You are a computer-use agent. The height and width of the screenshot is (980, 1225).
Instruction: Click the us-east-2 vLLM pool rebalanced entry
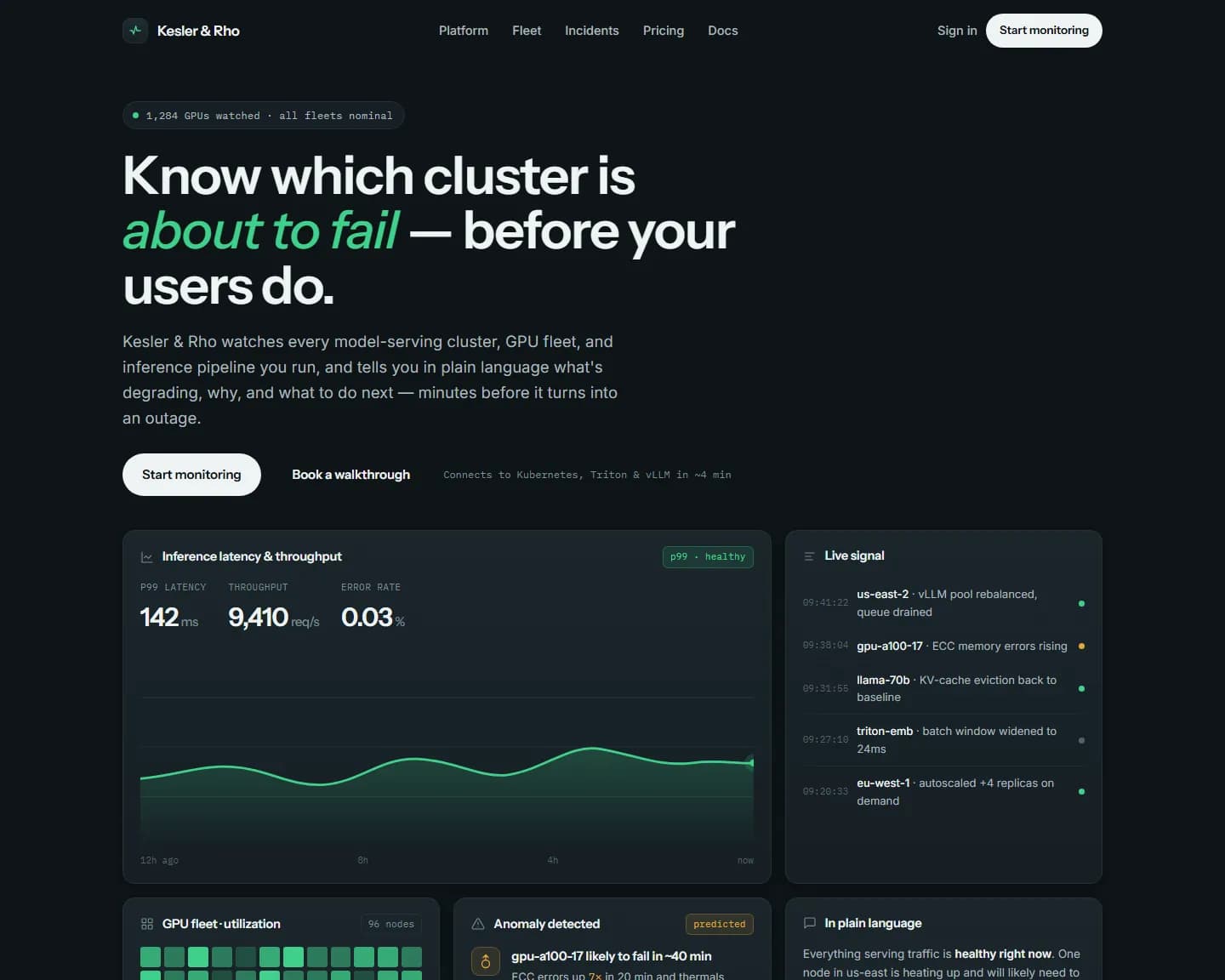click(x=943, y=603)
